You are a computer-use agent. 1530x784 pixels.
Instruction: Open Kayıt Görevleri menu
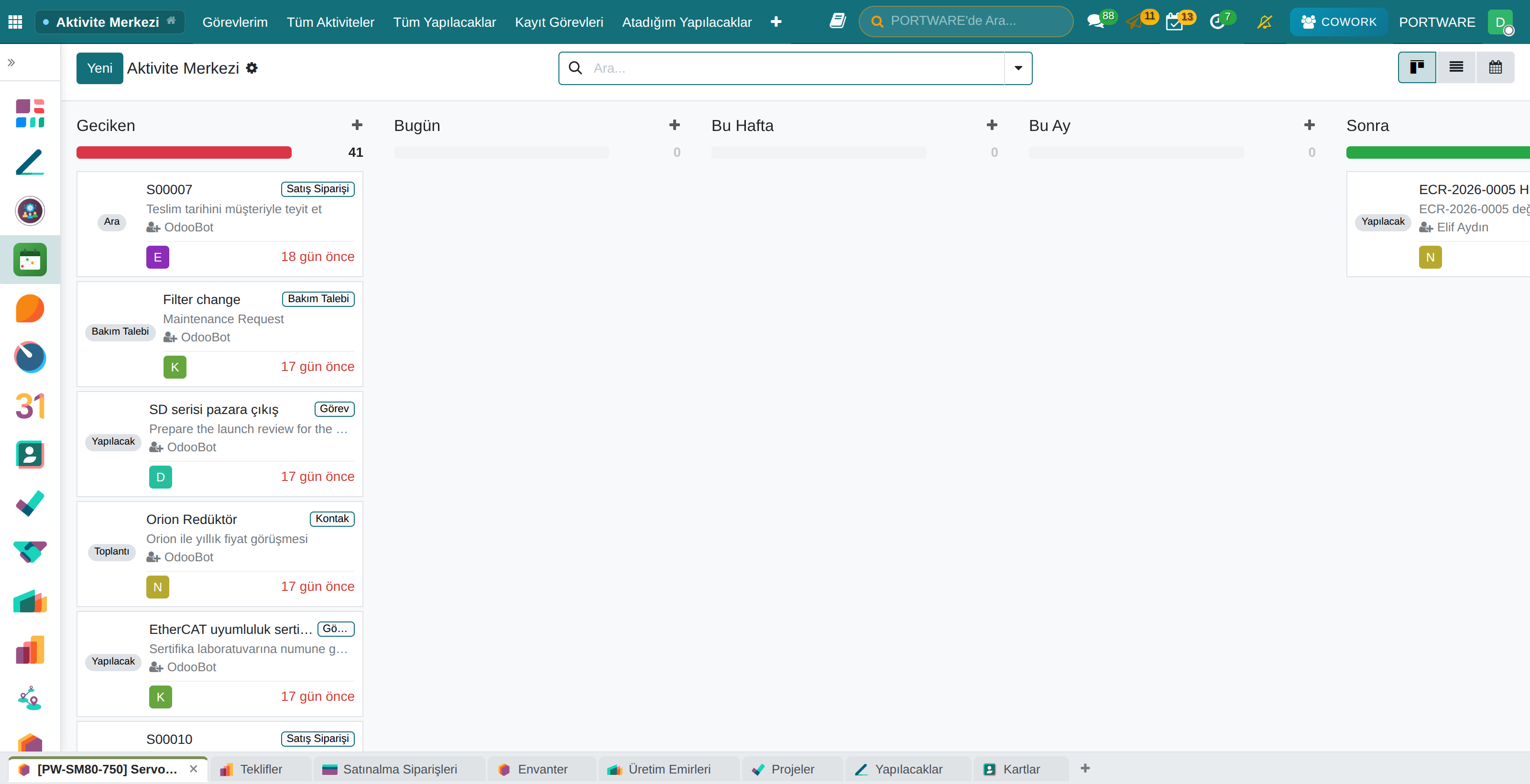point(559,22)
